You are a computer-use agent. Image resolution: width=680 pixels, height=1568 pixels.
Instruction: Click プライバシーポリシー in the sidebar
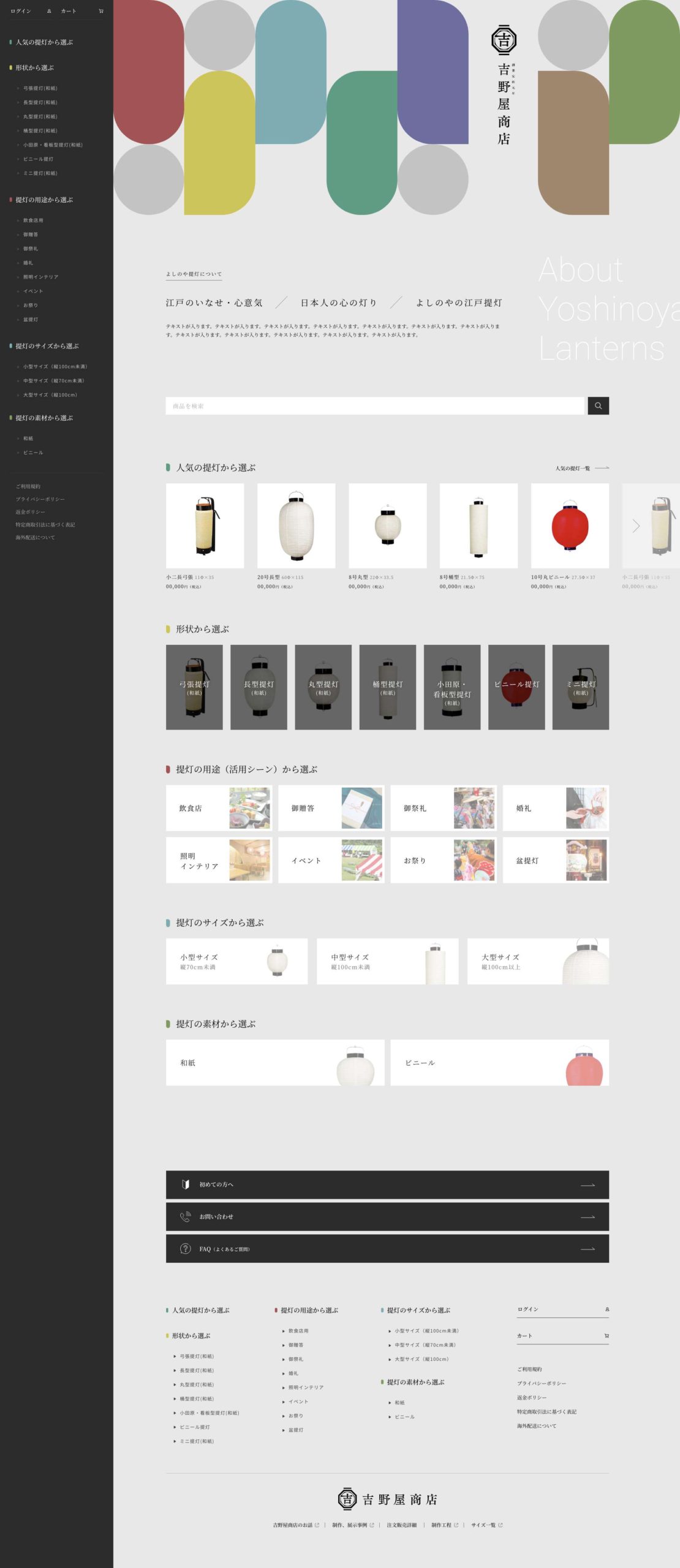tap(40, 499)
